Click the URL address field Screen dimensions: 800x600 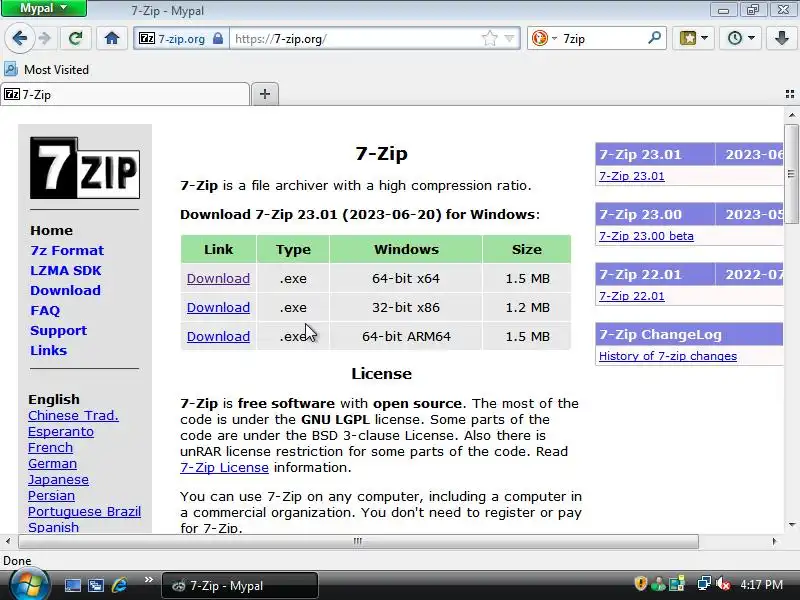pos(355,38)
